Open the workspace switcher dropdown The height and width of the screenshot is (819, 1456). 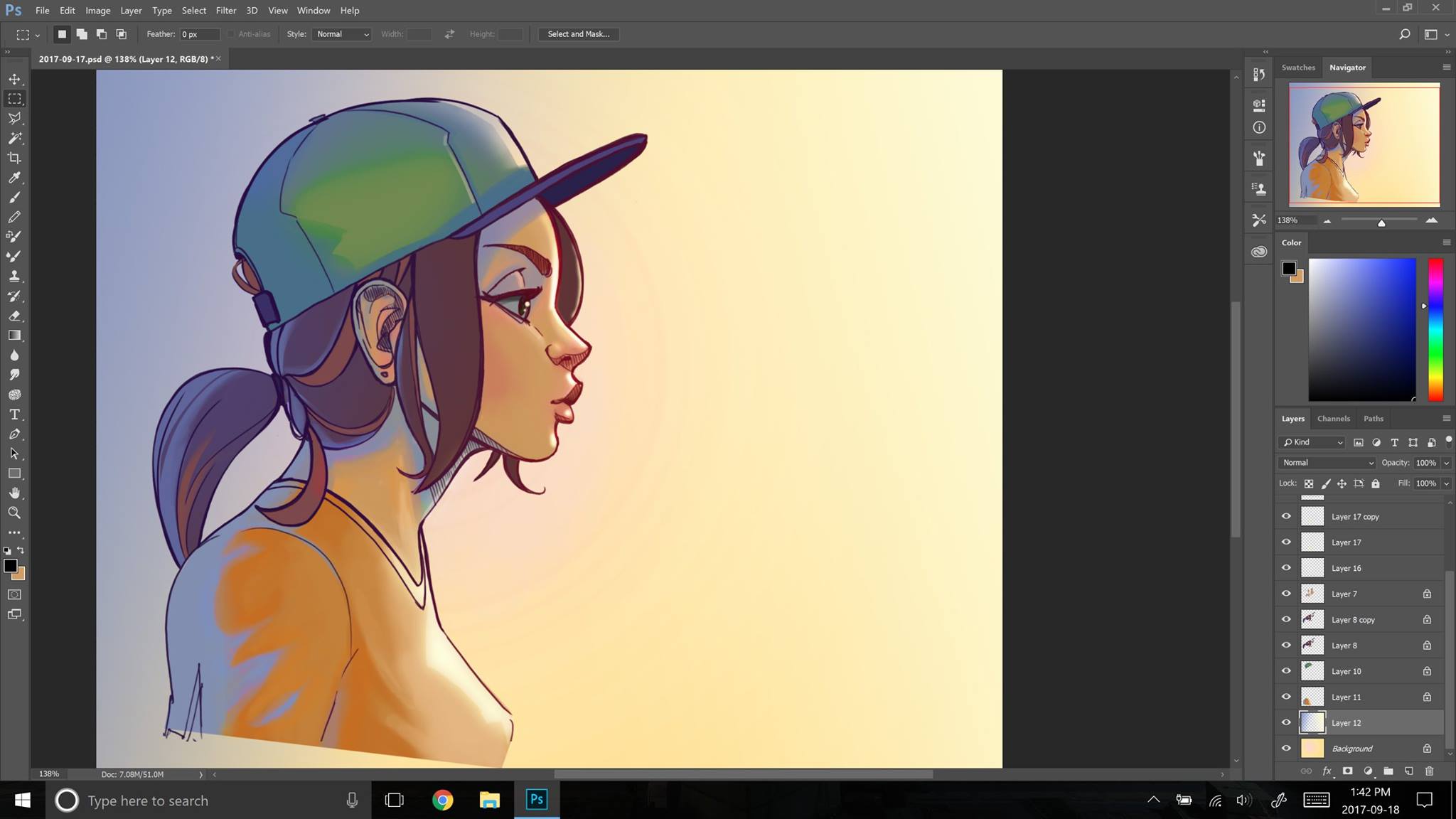point(1435,34)
